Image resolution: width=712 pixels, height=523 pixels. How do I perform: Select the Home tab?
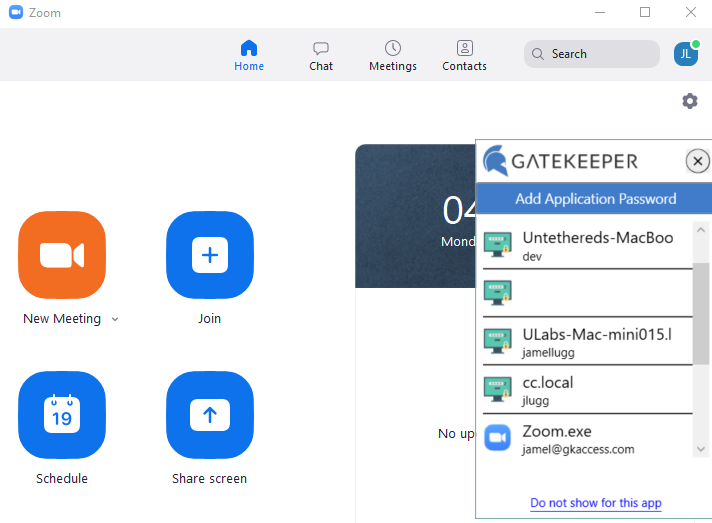(249, 55)
